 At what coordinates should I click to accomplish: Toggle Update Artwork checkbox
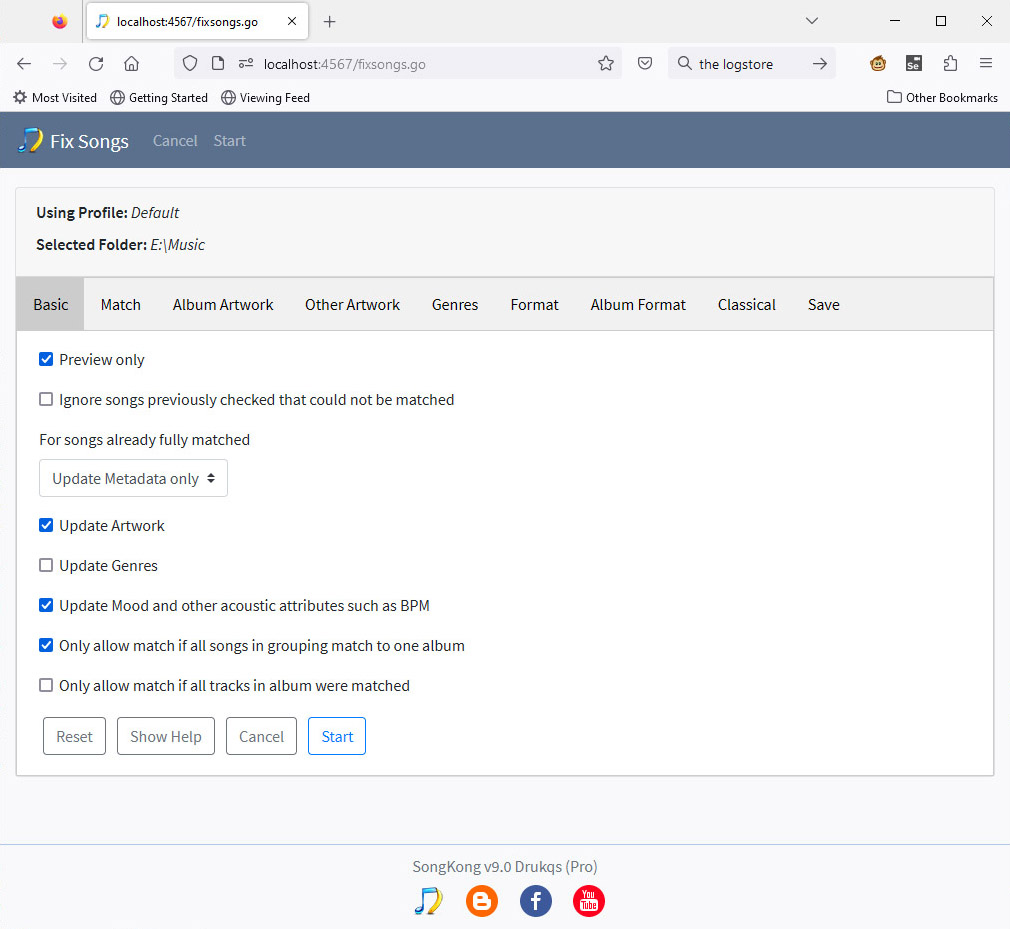46,525
